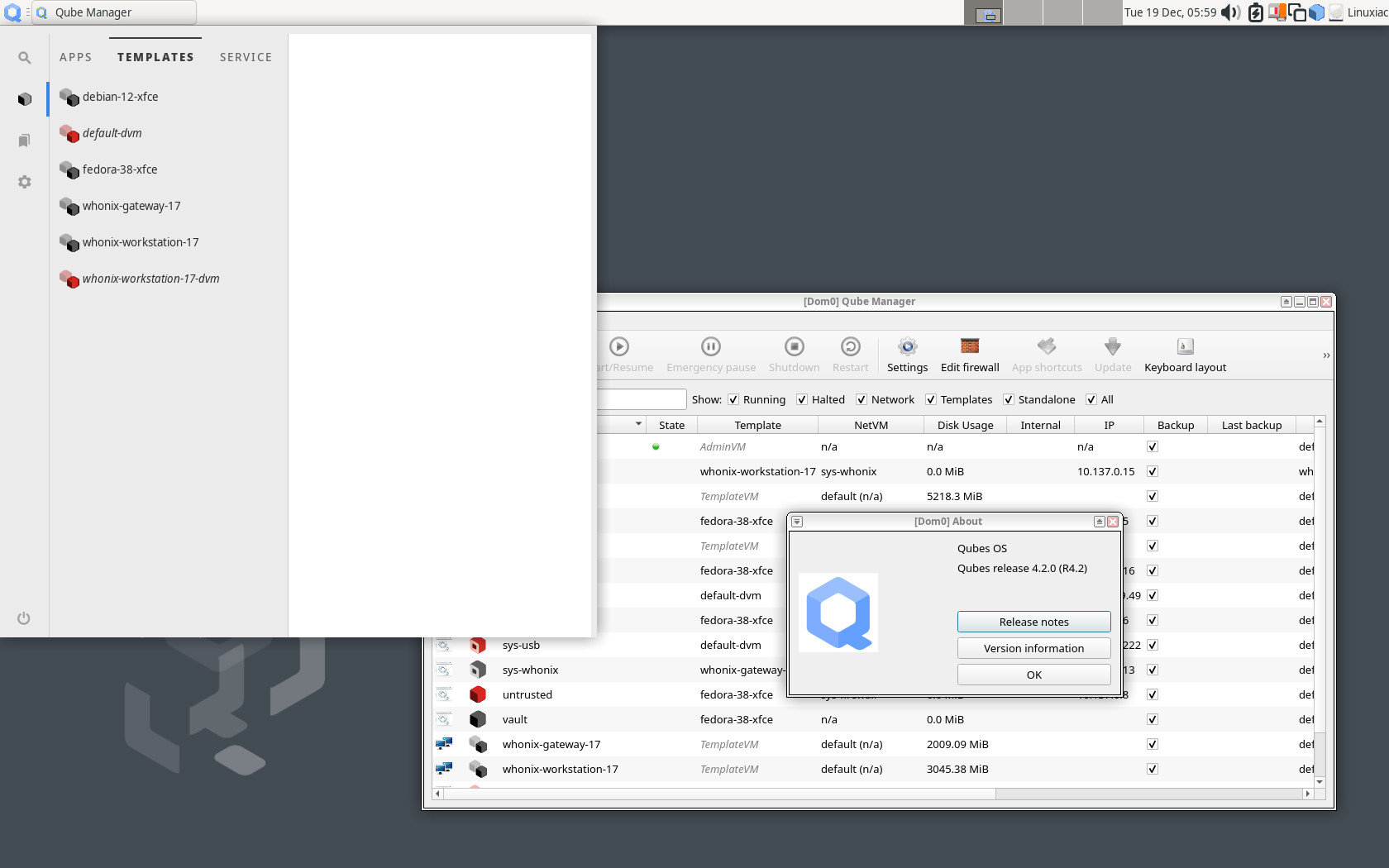
Task: Click the Start/Resume play icon in toolbar
Action: (x=619, y=346)
